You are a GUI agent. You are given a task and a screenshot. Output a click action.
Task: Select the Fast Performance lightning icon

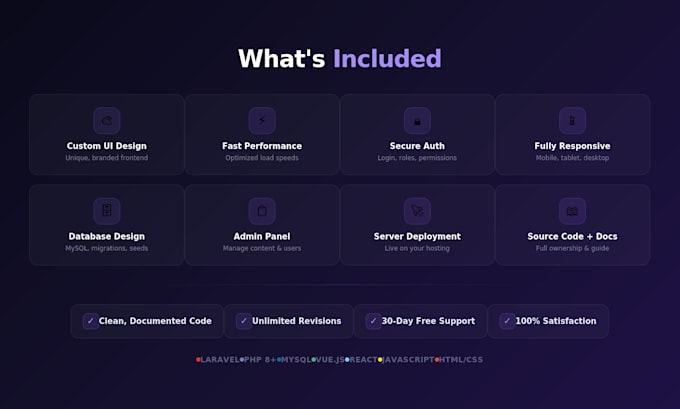(x=262, y=121)
